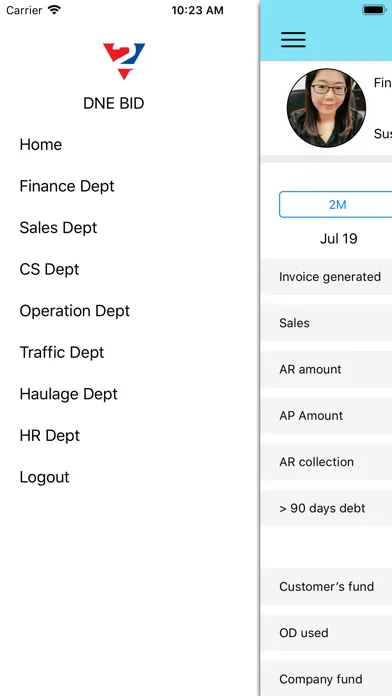Select Haulage Dept menu entry
This screenshot has height=696, width=392.
68,394
